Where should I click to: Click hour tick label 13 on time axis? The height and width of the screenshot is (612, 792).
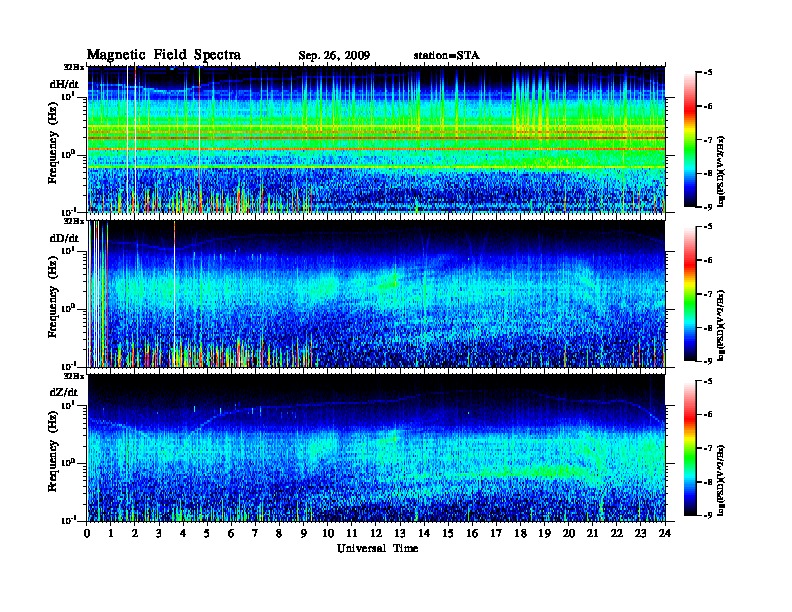pos(400,534)
